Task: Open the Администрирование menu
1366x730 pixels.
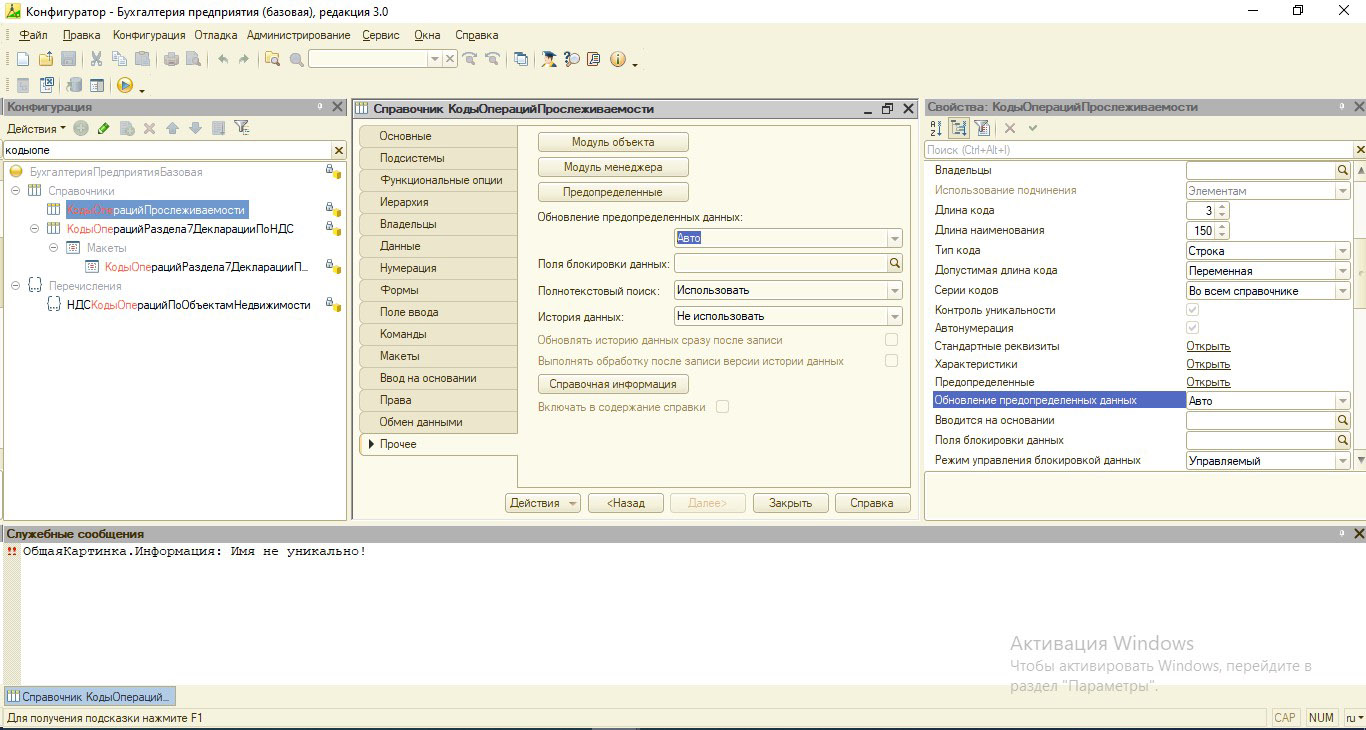Action: (299, 35)
